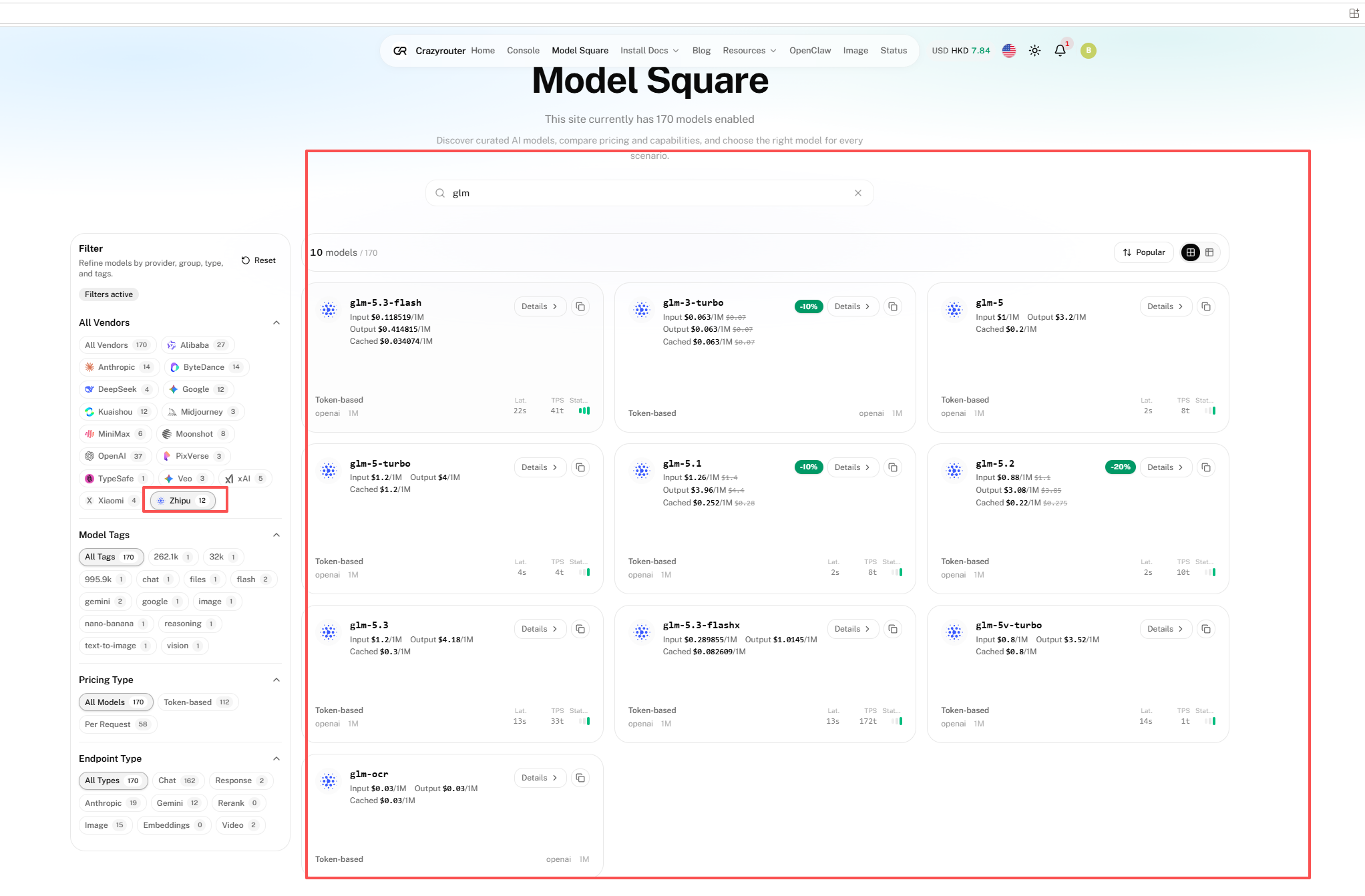The height and width of the screenshot is (896, 1365).
Task: Filter by the Anthropic vendor chip
Action: coord(118,367)
